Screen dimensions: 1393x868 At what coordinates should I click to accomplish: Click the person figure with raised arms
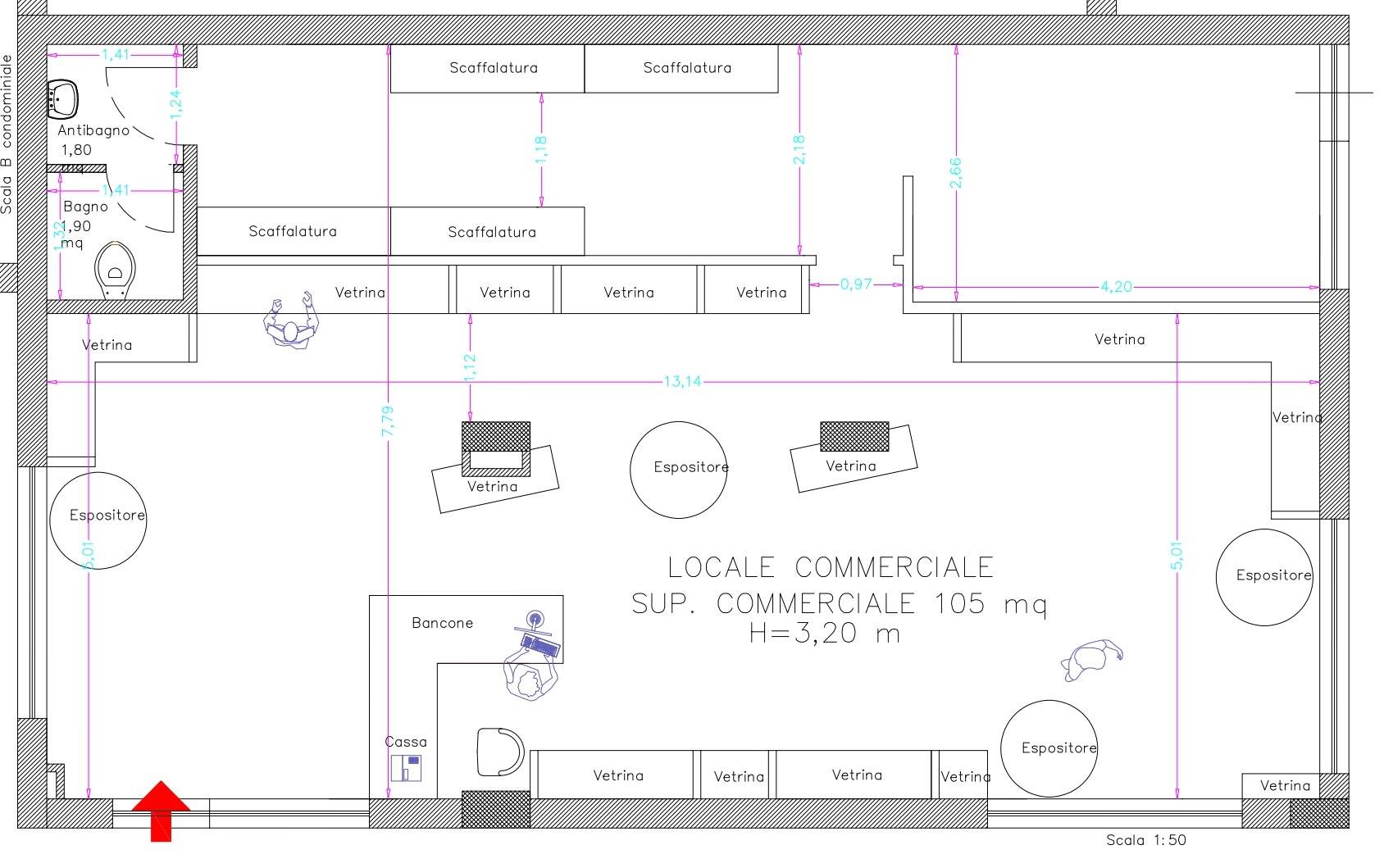[291, 323]
